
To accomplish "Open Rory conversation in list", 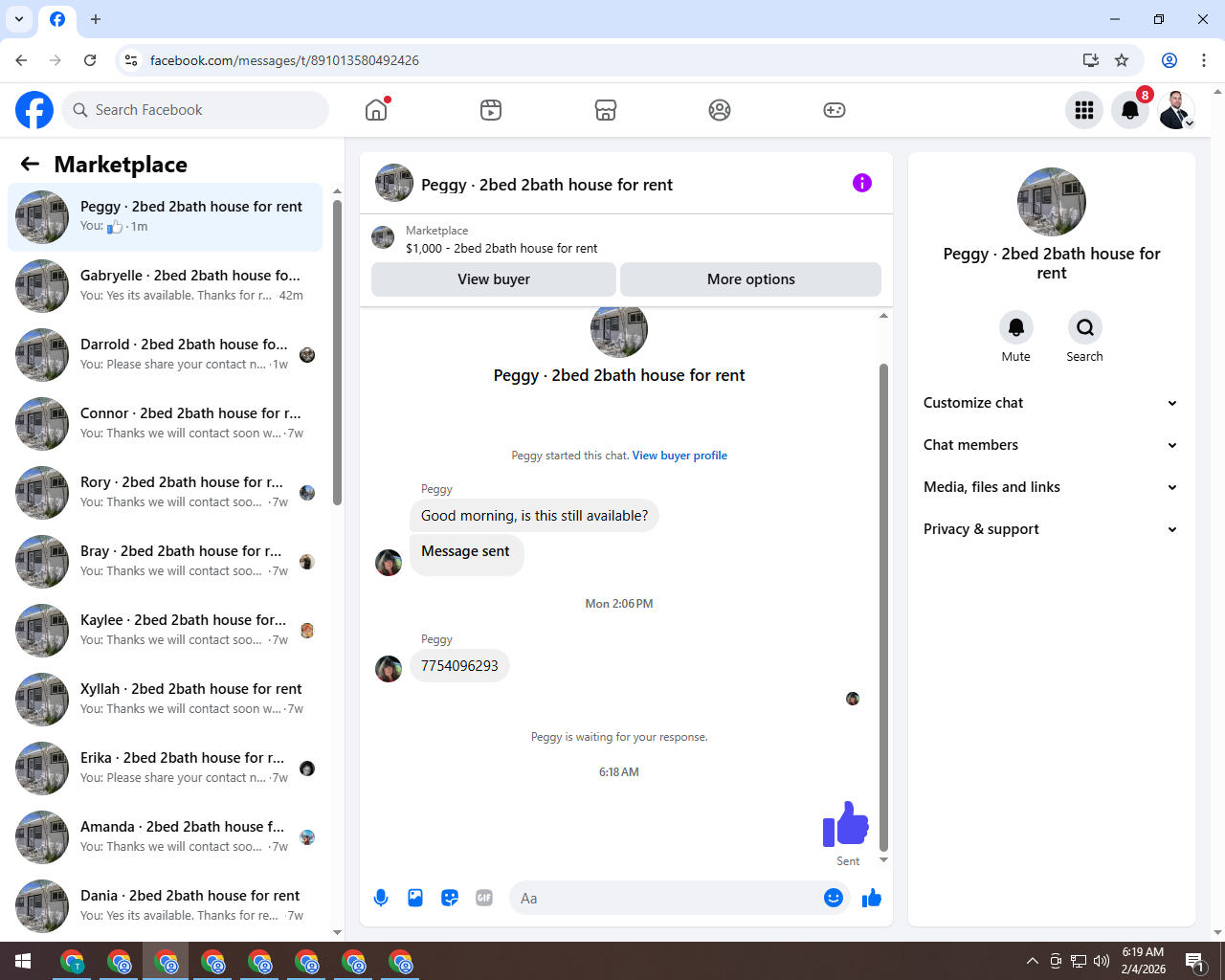I will pos(166,493).
